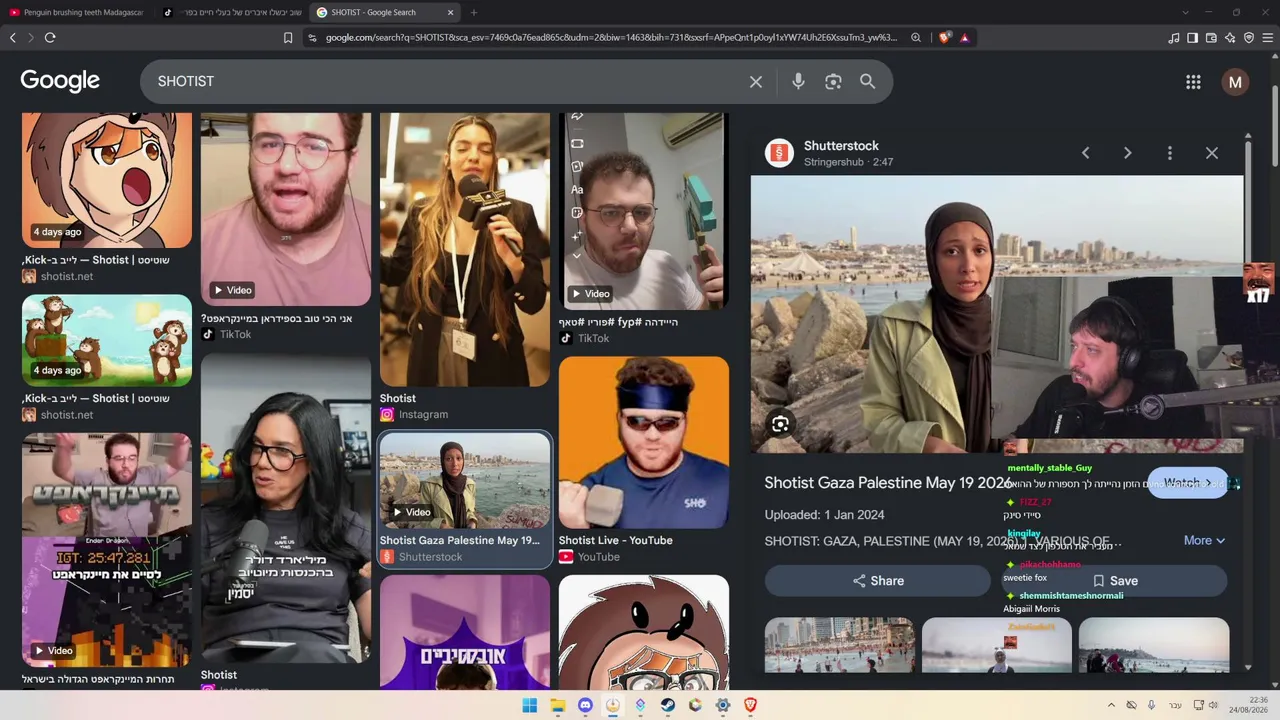This screenshot has height=720, width=1280.
Task: Select the Shotist Gaza Palestine Shutterstock result
Action: (465, 499)
